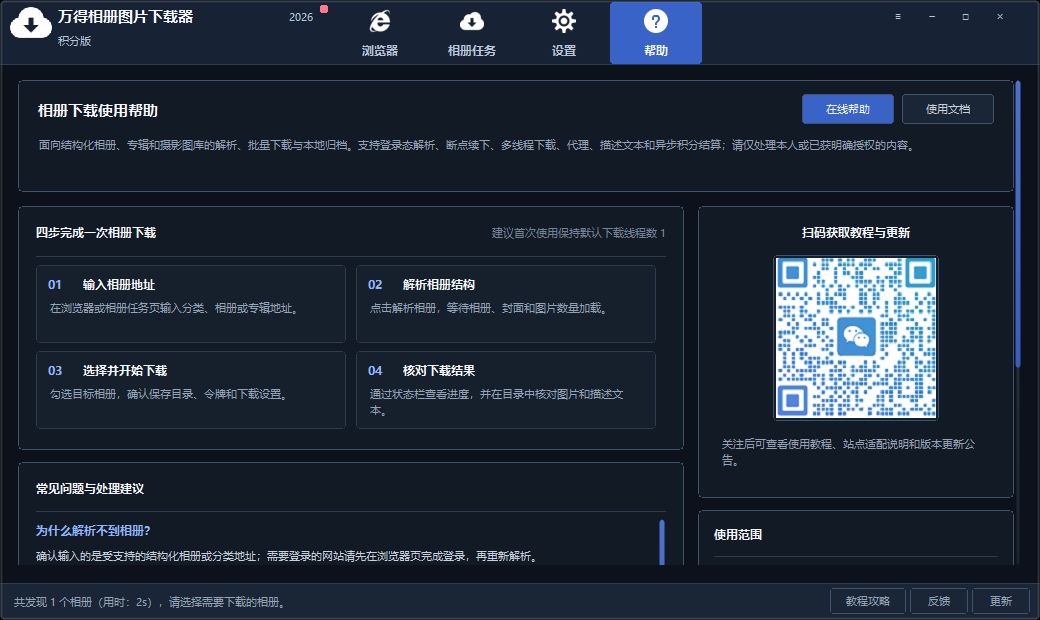
Task: Select step 01 输入相册地址 card
Action: (191, 304)
